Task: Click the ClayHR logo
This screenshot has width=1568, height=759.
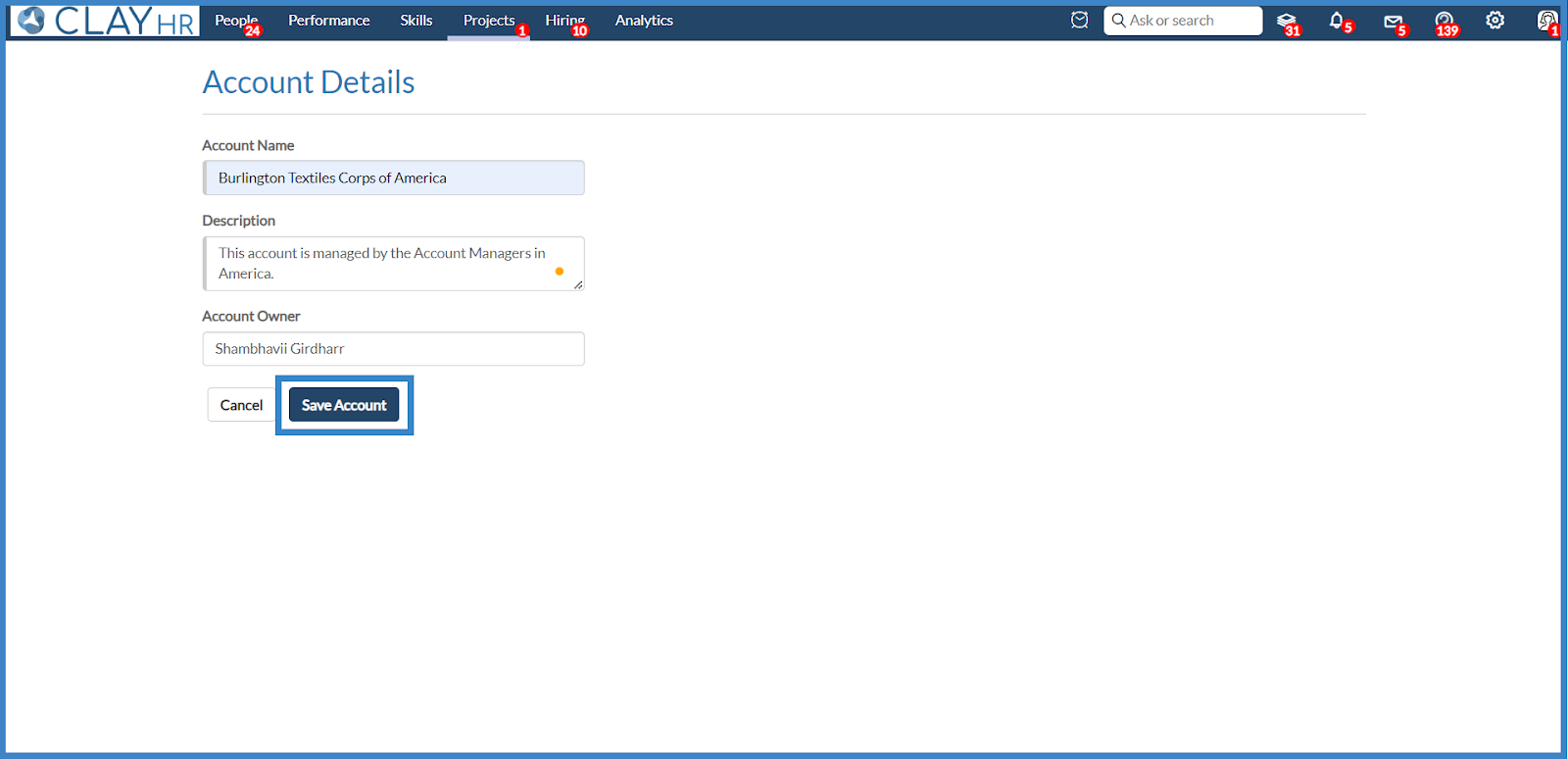Action: click(x=105, y=21)
